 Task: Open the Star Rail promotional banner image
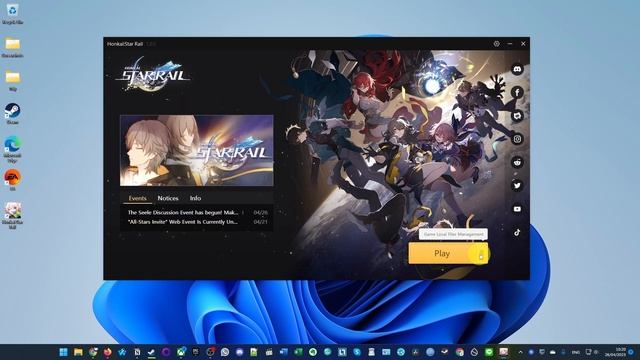197,151
